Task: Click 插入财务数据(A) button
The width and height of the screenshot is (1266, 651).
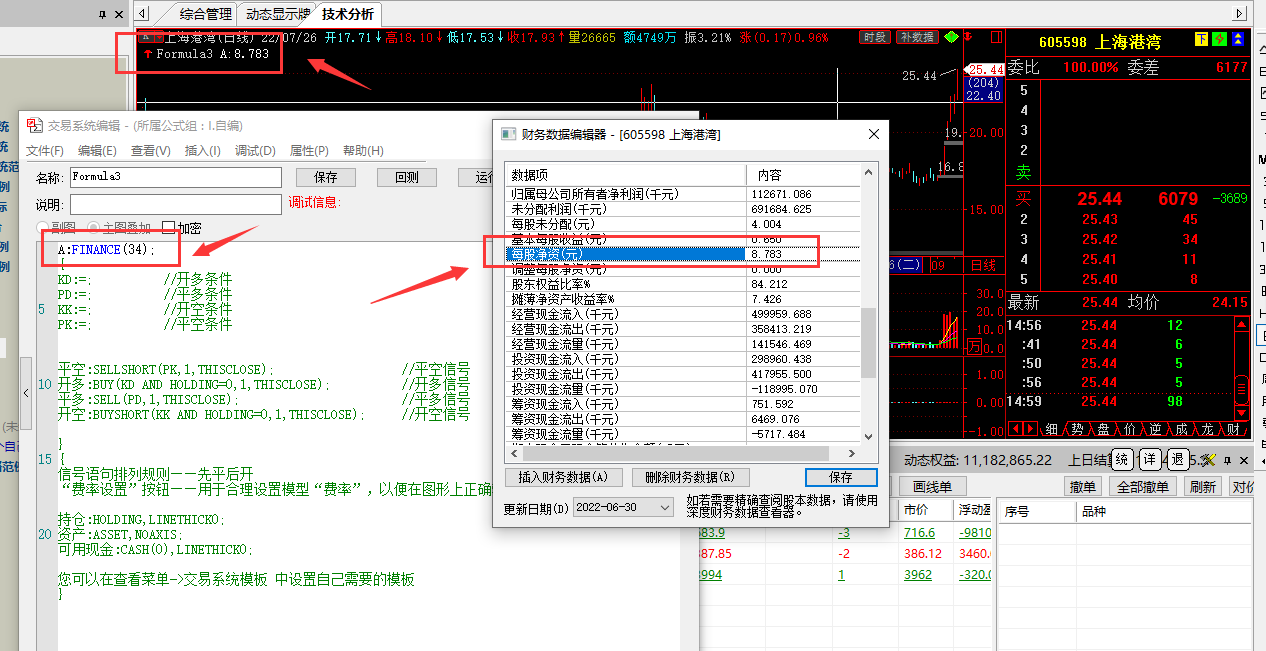Action: tap(565, 477)
